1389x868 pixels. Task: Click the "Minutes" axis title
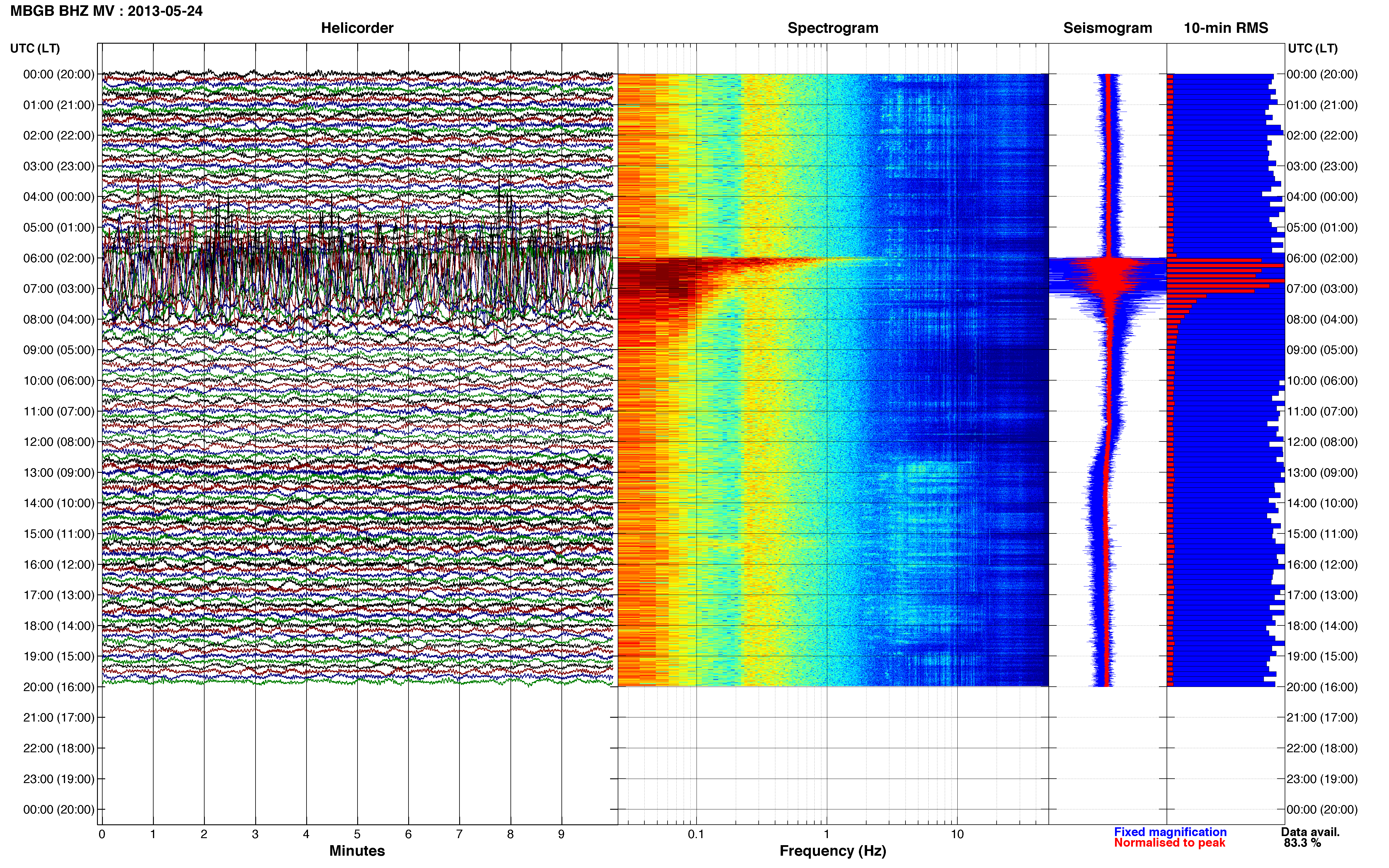[357, 851]
